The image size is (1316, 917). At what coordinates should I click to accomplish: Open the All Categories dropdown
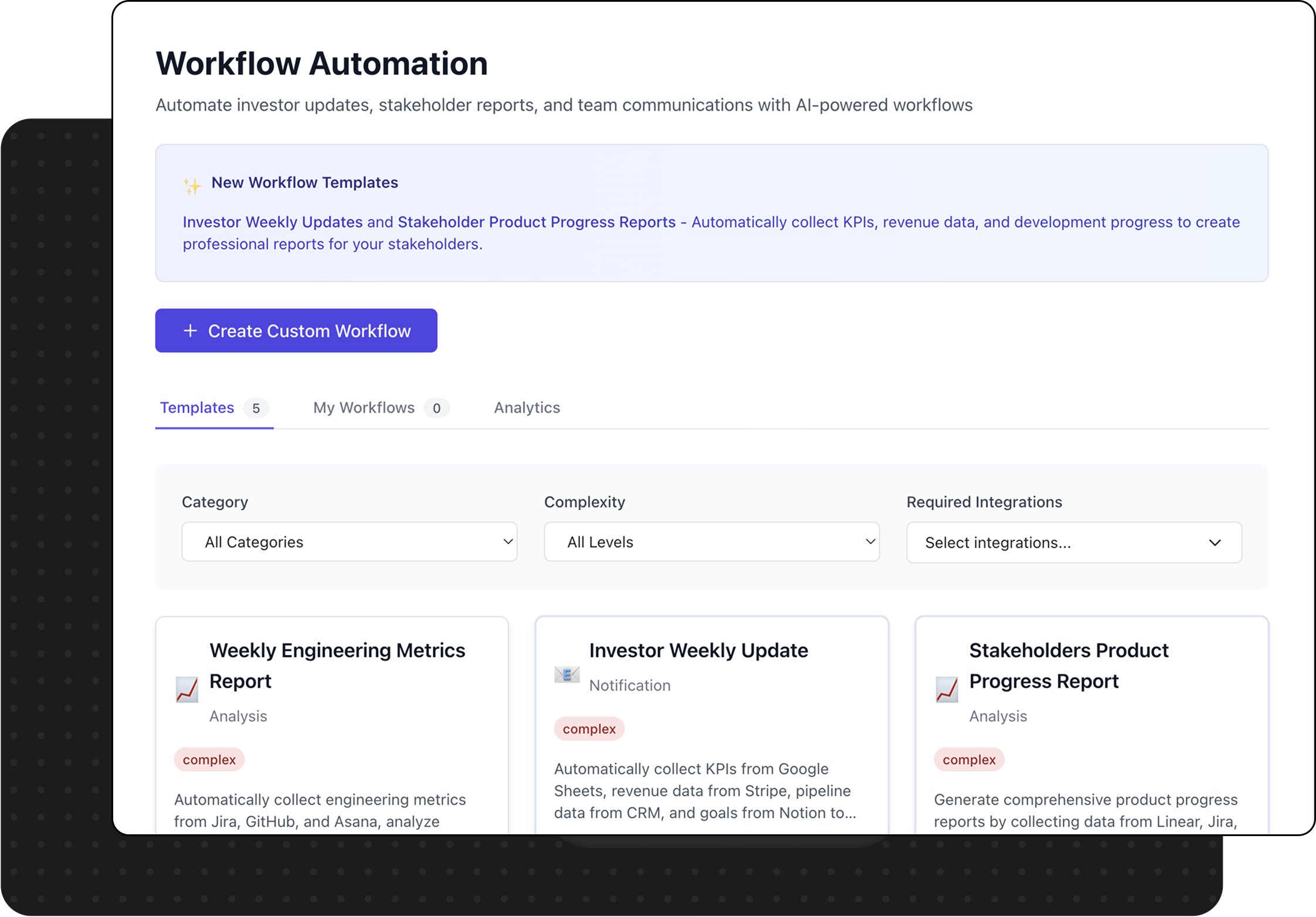pos(349,542)
